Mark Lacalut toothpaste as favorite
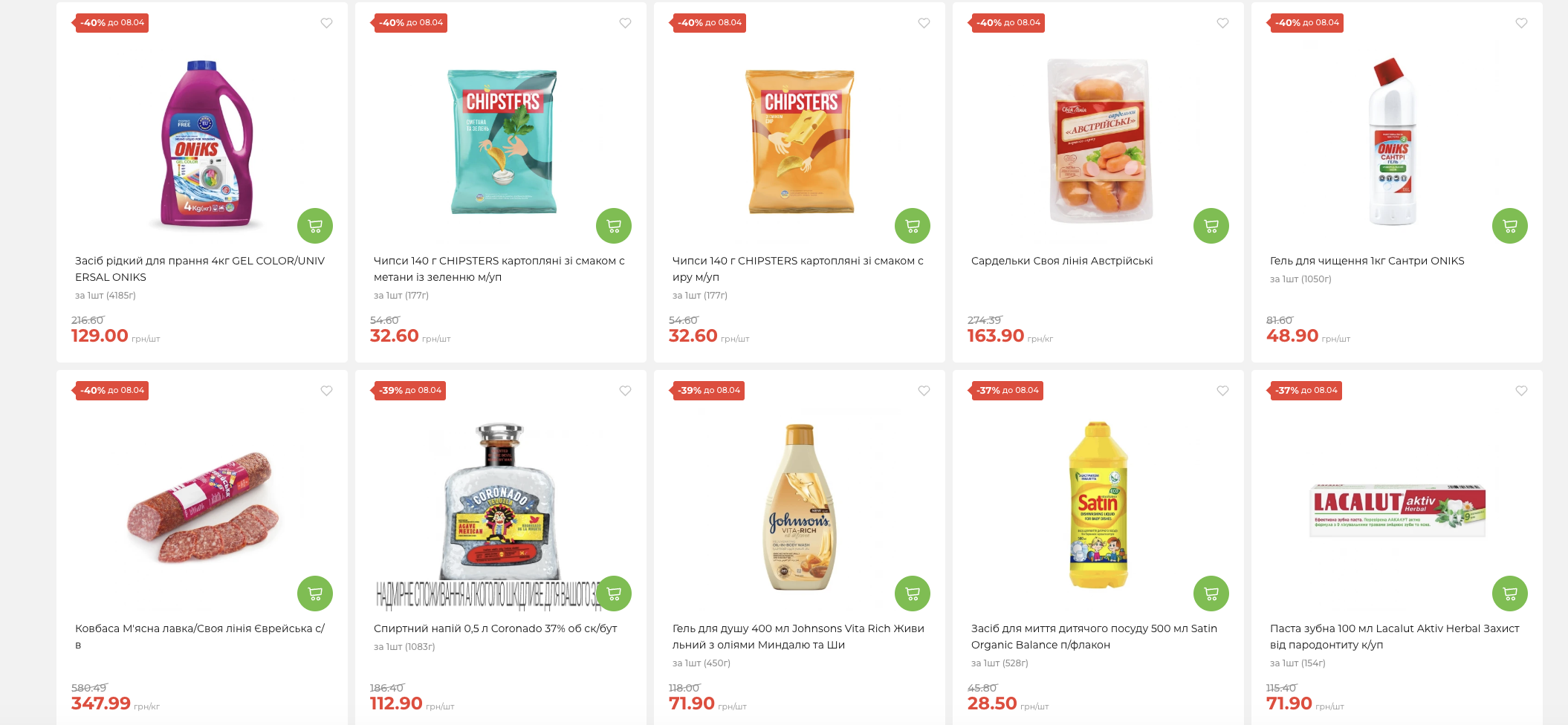 (x=1521, y=391)
